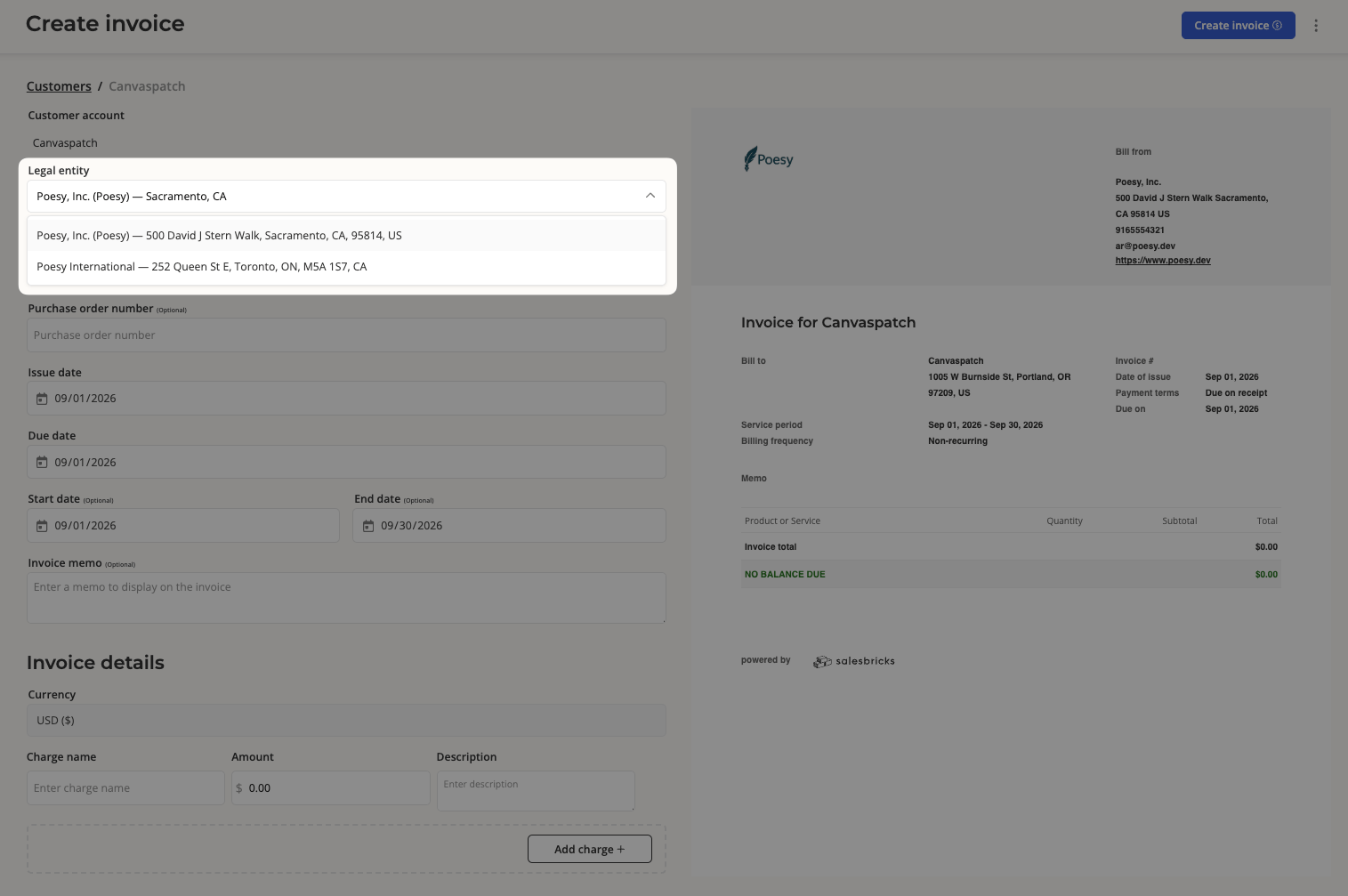Image resolution: width=1348 pixels, height=896 pixels.
Task: Go to the Customers breadcrumb link
Action: pos(59,86)
